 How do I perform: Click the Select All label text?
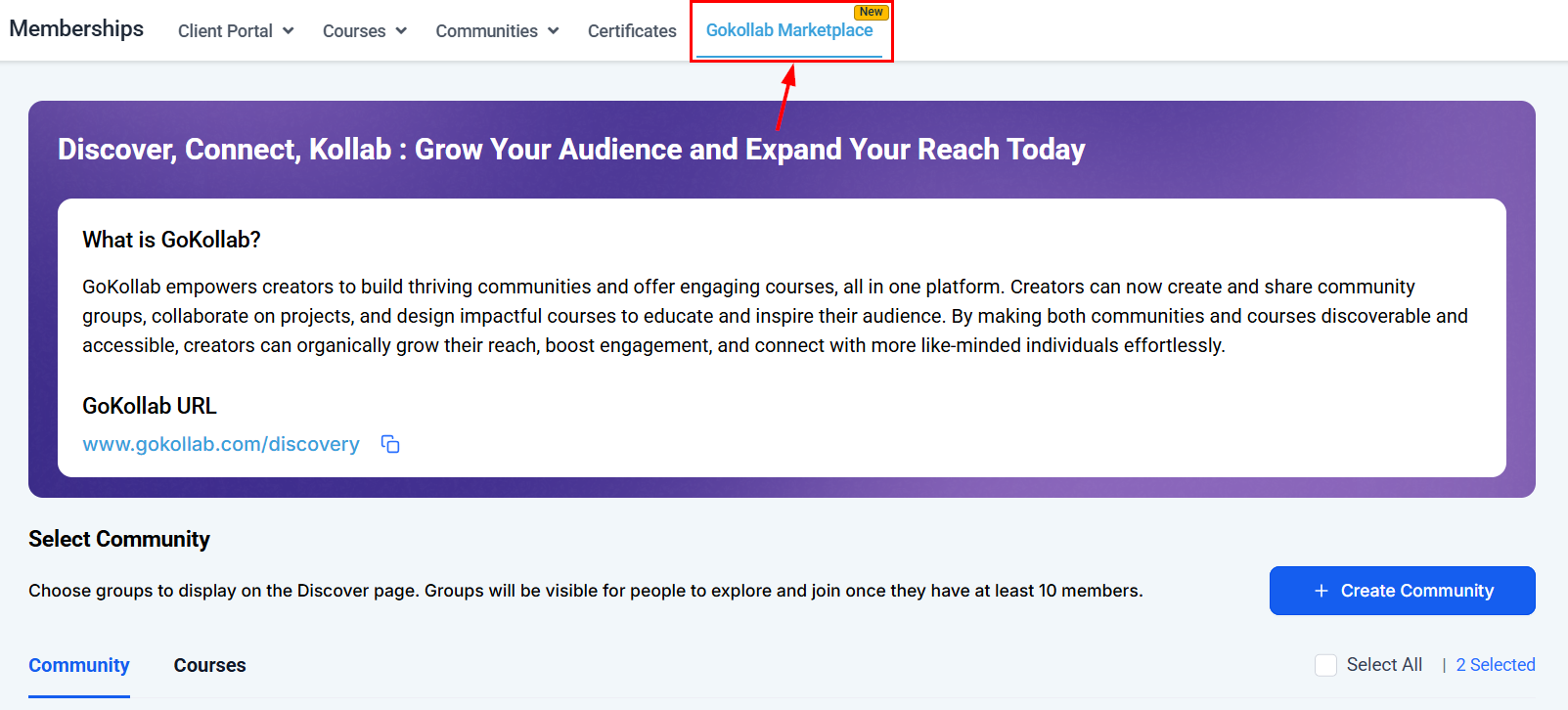point(1384,665)
